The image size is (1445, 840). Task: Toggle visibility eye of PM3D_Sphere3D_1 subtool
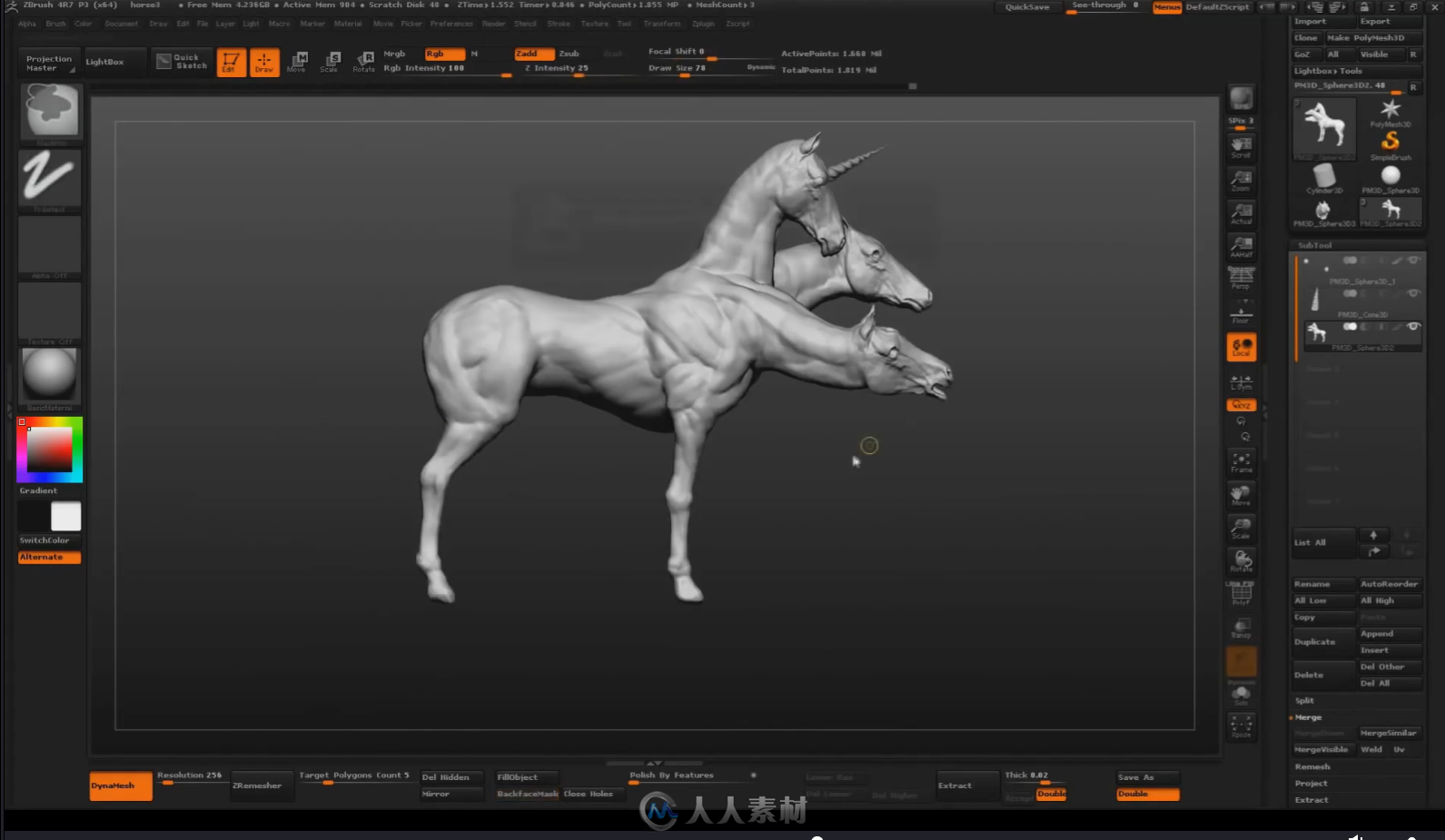(1412, 261)
